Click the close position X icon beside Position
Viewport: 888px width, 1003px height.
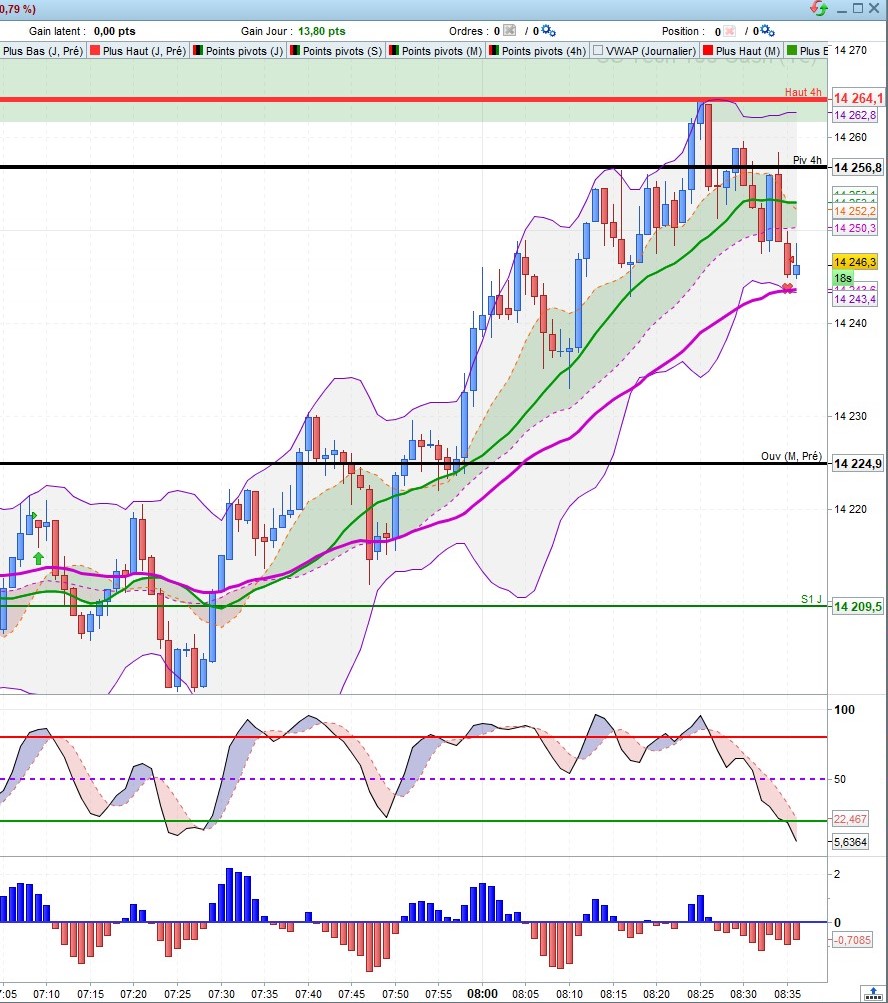coord(729,31)
